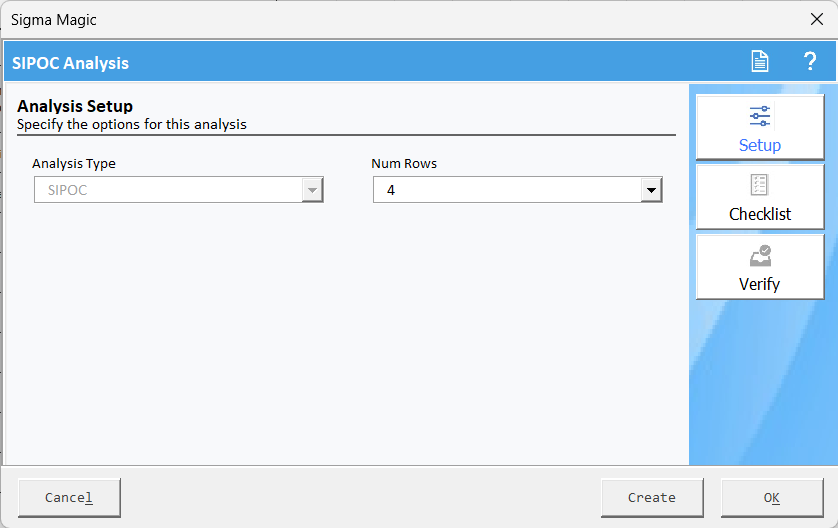Click the Sigma Magic window title
The width and height of the screenshot is (838, 528).
[x=54, y=20]
